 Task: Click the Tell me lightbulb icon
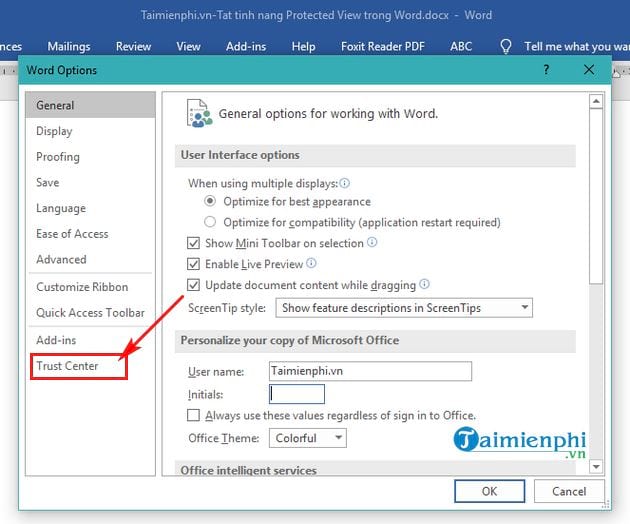pos(507,47)
